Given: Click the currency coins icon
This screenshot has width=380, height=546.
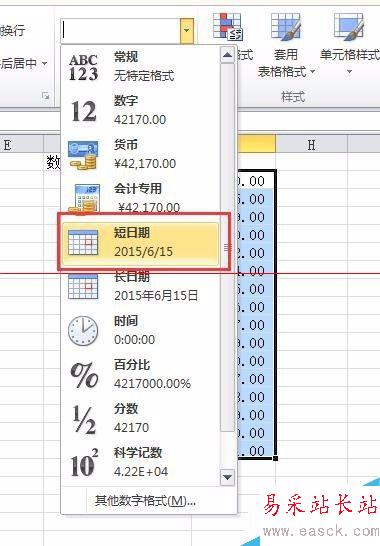Looking at the screenshot, I should pyautogui.click(x=83, y=155).
